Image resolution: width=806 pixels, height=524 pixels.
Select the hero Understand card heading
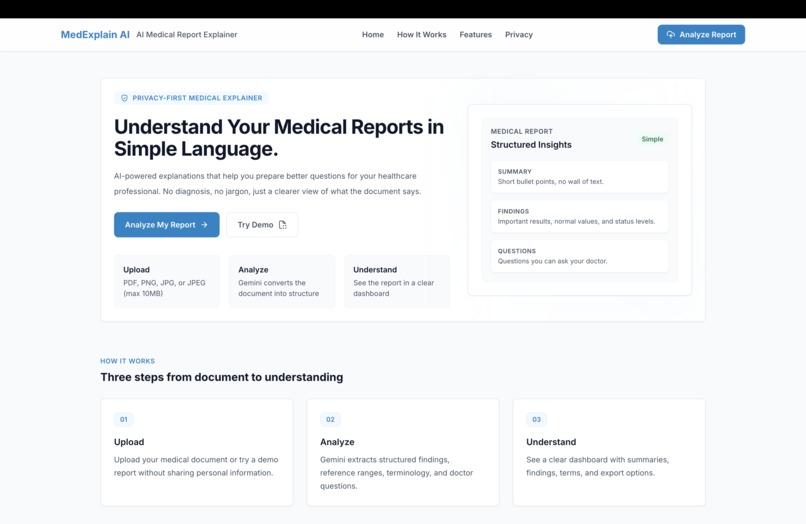[x=375, y=269]
